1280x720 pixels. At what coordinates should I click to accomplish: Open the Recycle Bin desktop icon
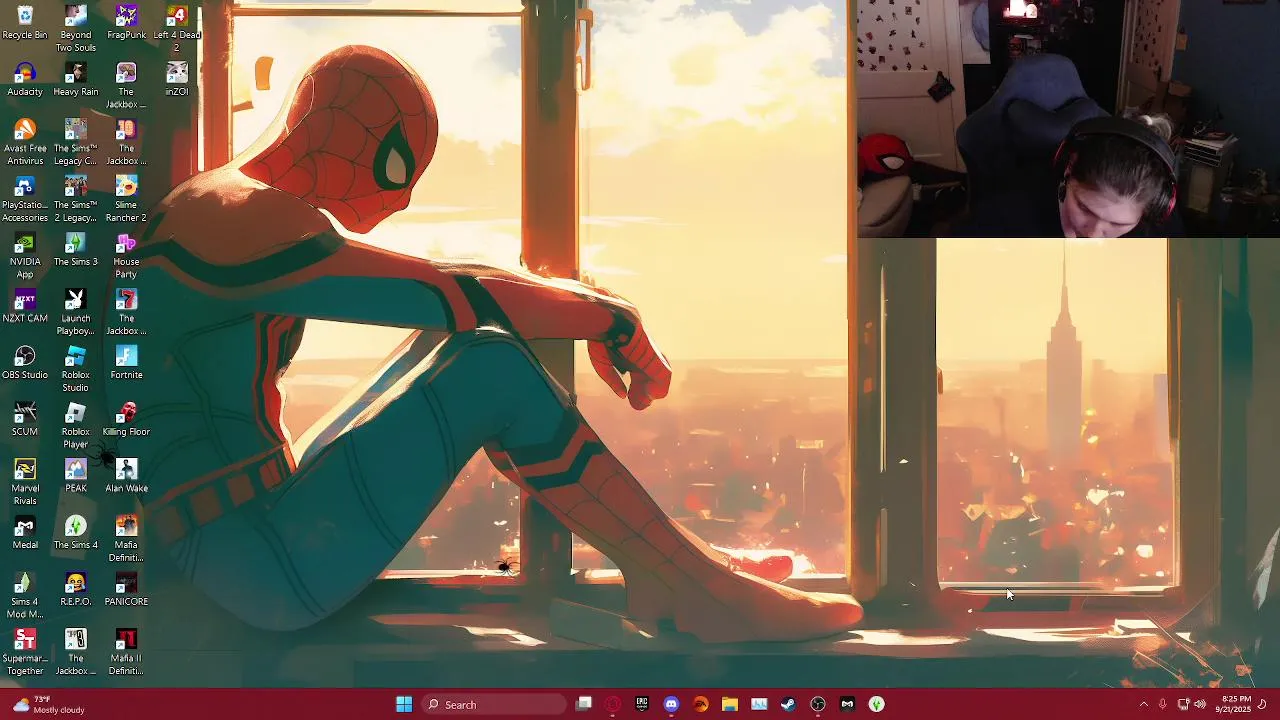[x=25, y=22]
